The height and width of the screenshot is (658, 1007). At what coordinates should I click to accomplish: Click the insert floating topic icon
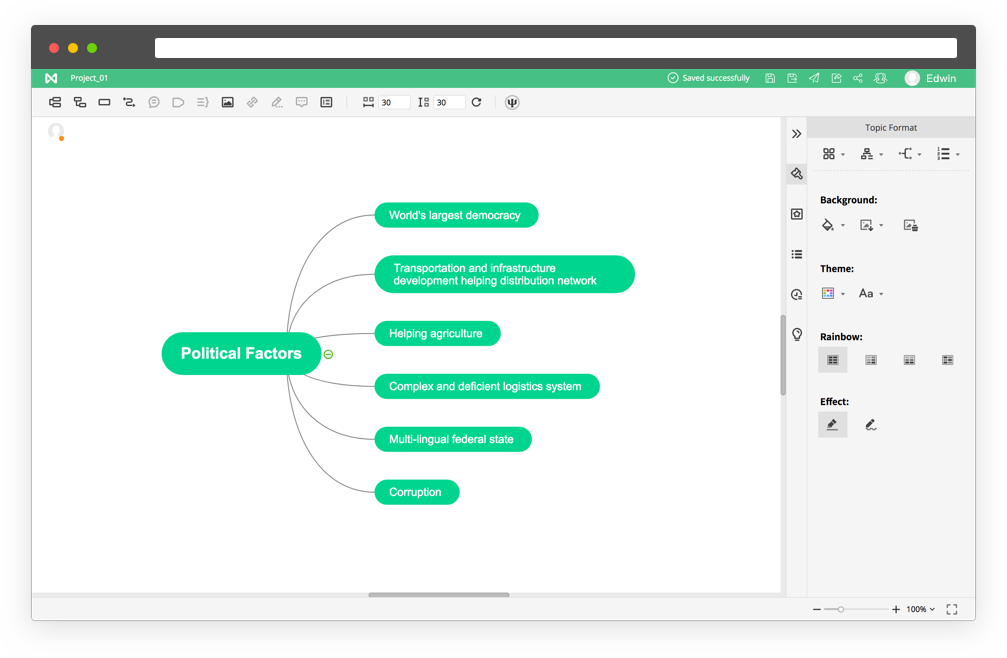click(104, 102)
